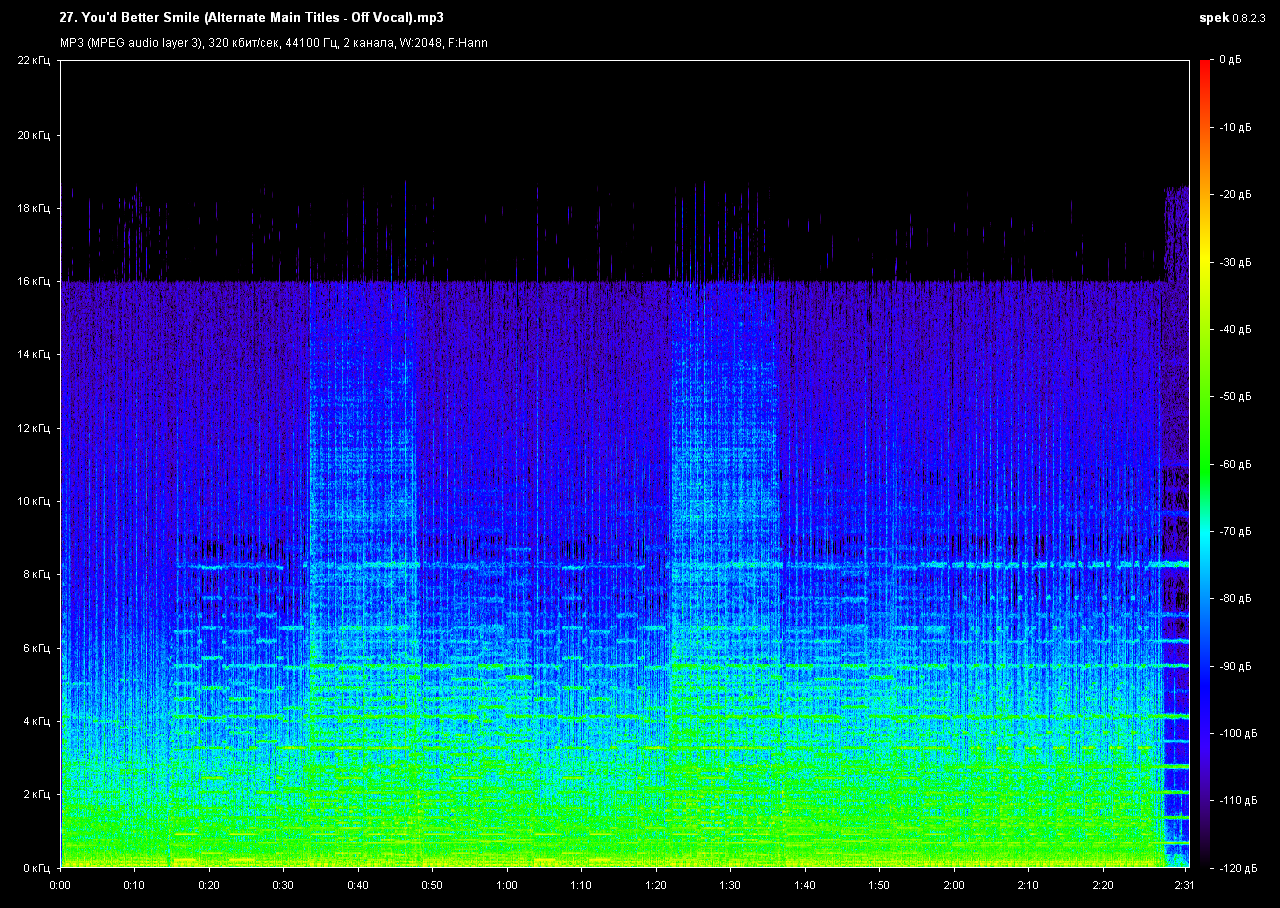Click the 22 кГц frequency axis label
1280x908 pixels.
click(34, 61)
